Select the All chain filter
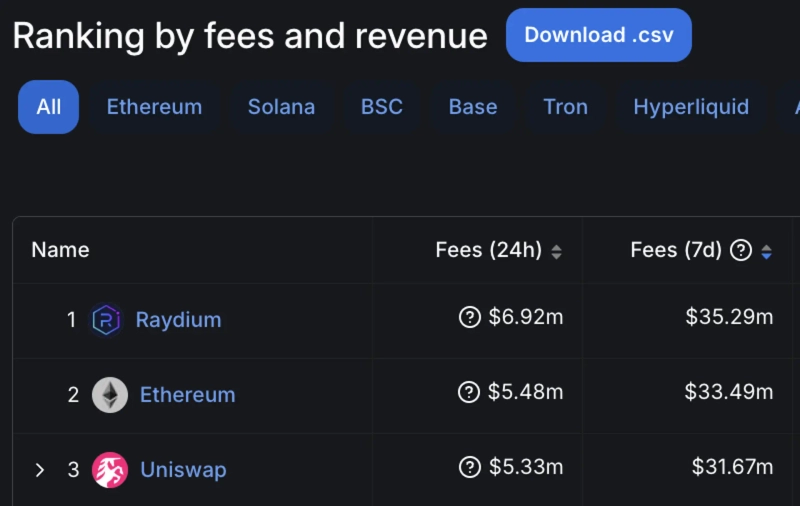Screen dimensions: 800x506 click(48, 107)
